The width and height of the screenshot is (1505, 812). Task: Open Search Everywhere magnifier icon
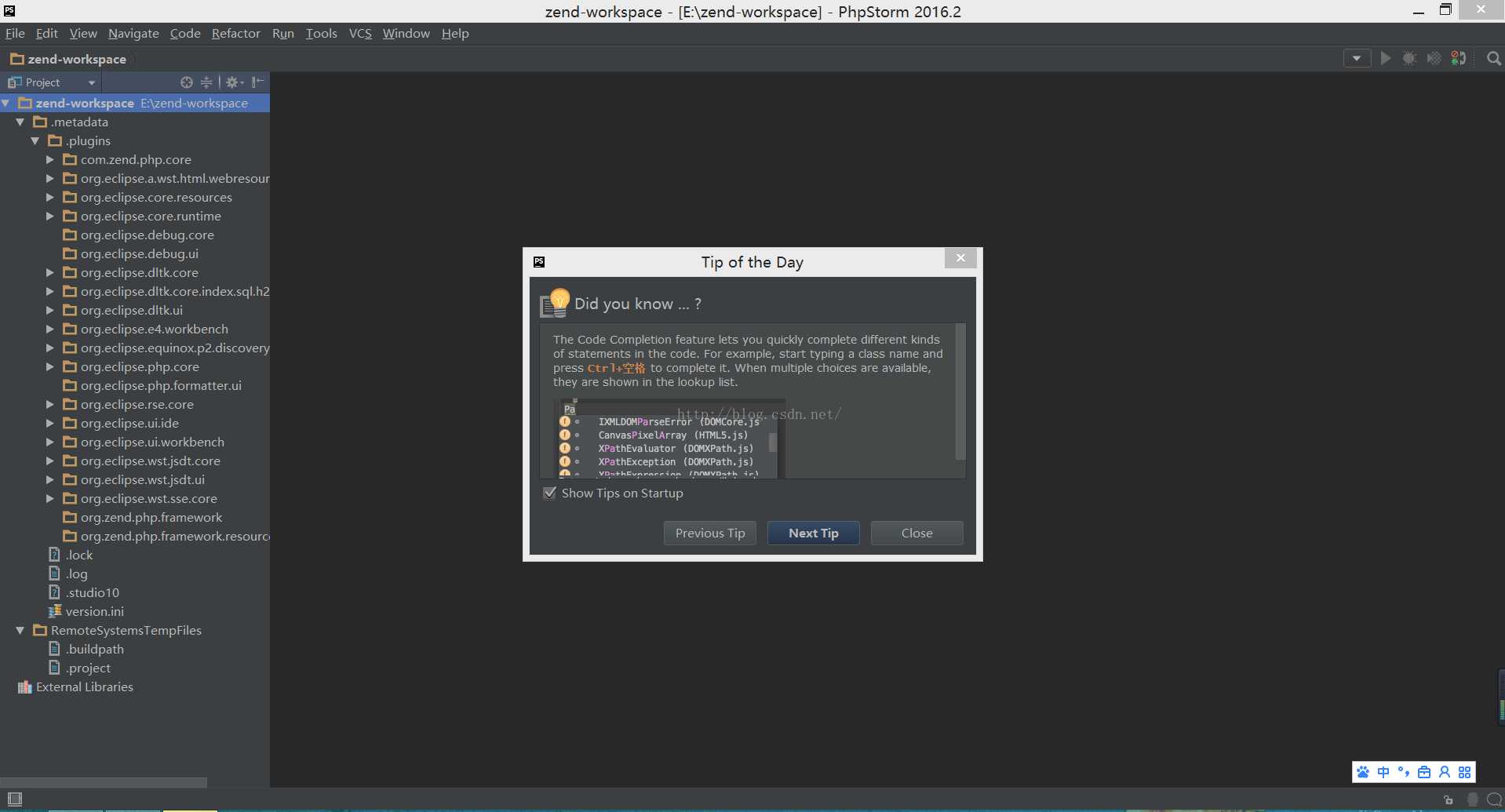(1494, 59)
